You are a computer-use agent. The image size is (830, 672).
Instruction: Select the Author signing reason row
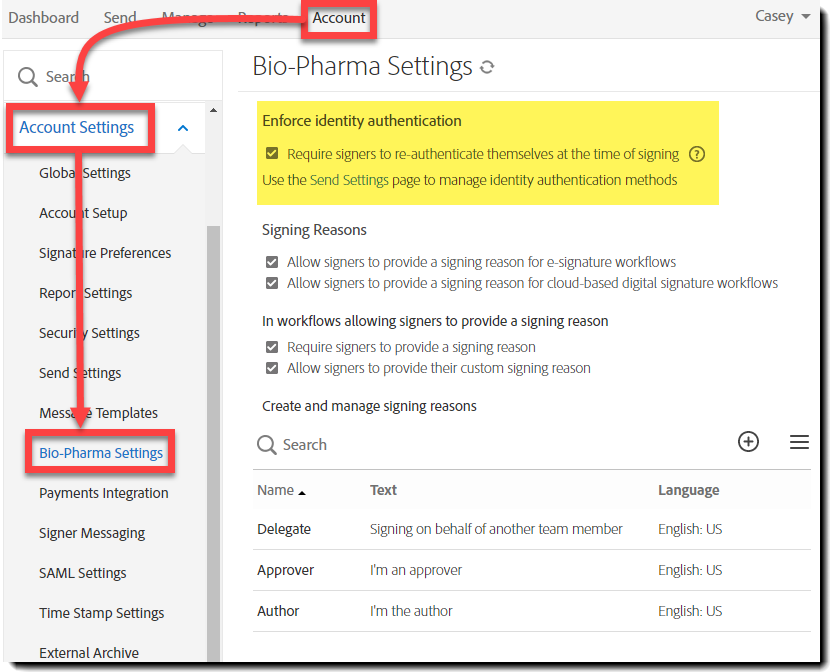coord(531,611)
